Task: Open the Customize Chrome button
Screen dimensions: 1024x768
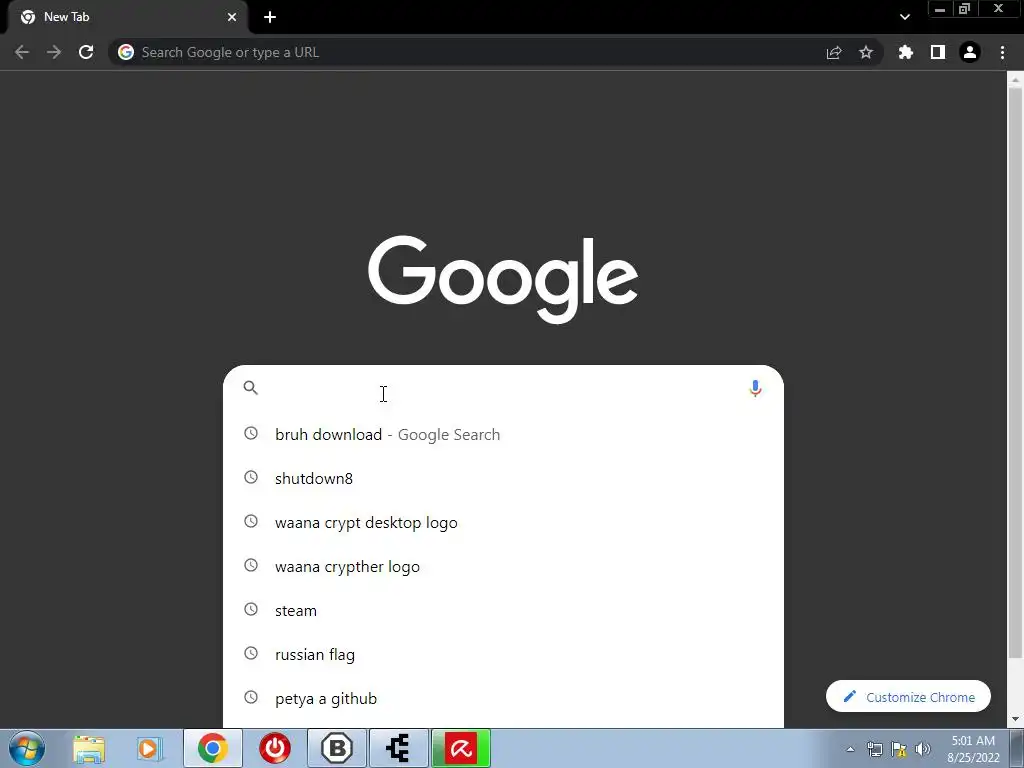Action: (908, 697)
